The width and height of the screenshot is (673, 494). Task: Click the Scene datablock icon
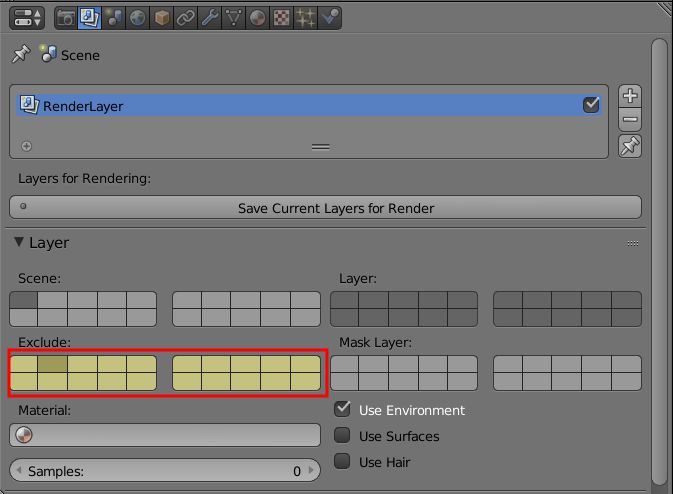48,54
